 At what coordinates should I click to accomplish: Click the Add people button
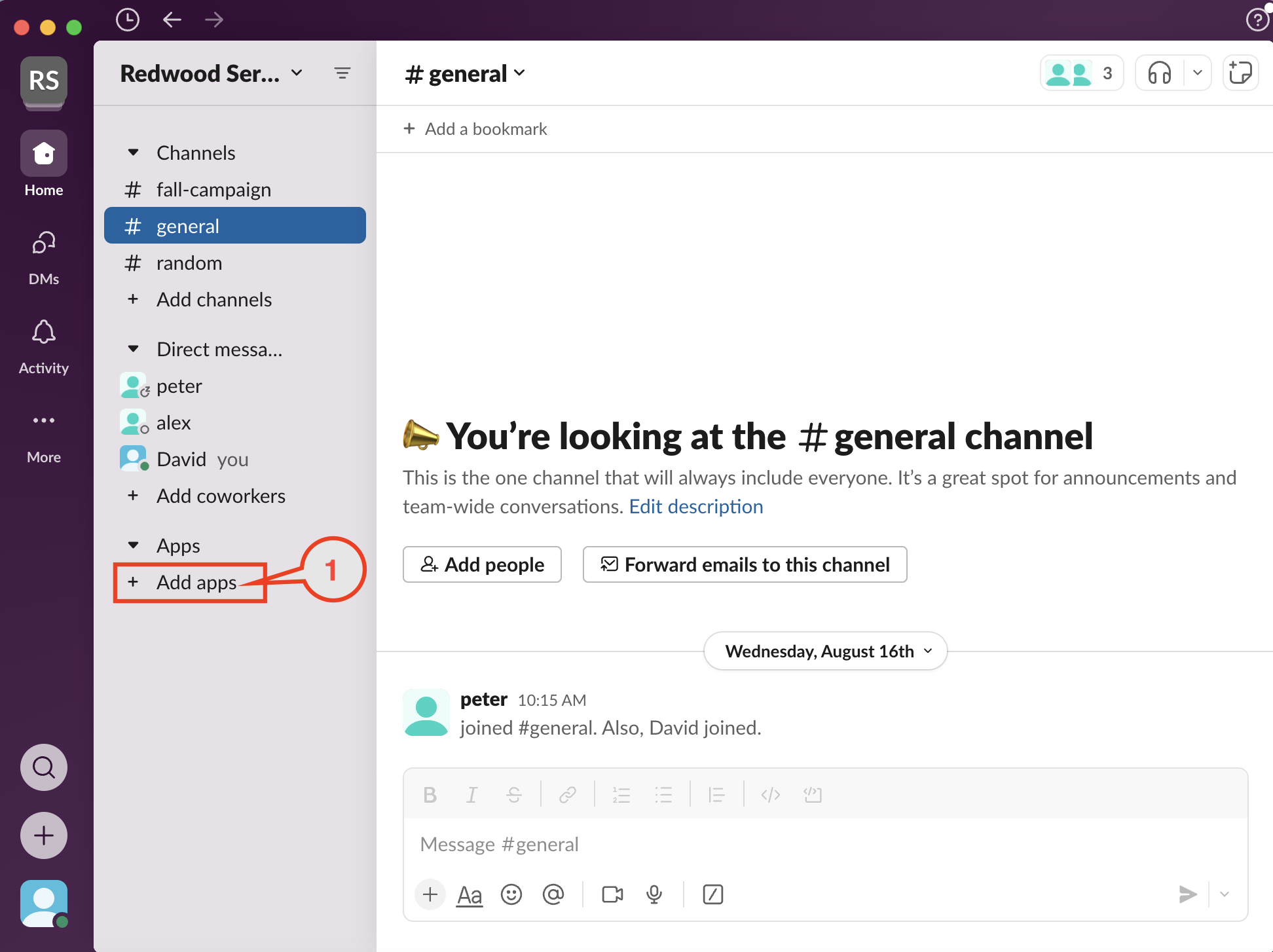click(x=482, y=564)
